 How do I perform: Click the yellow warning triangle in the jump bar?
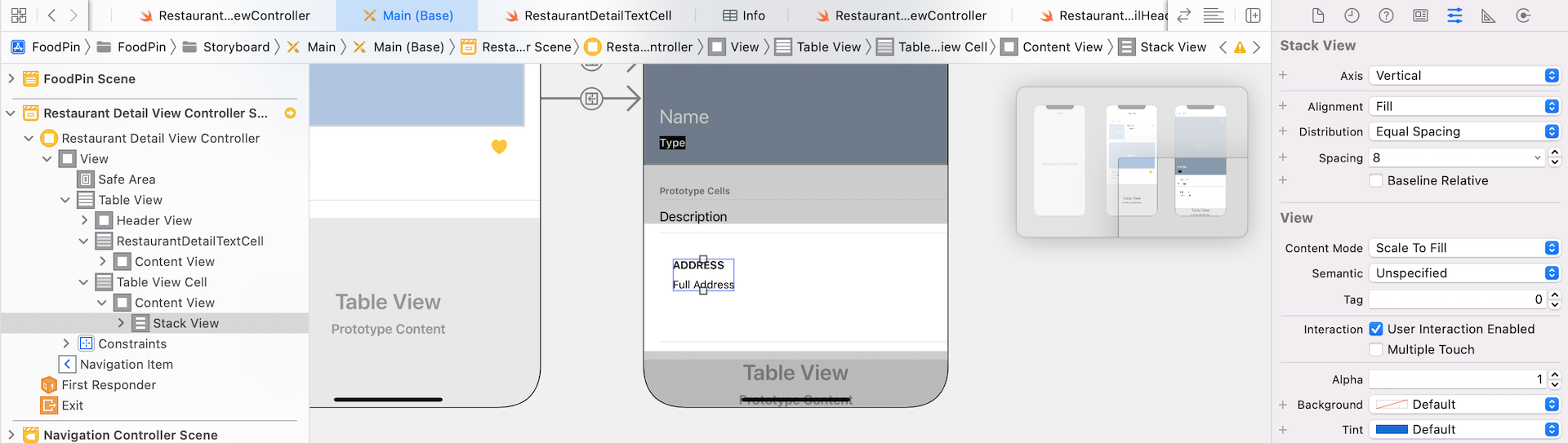[1240, 47]
